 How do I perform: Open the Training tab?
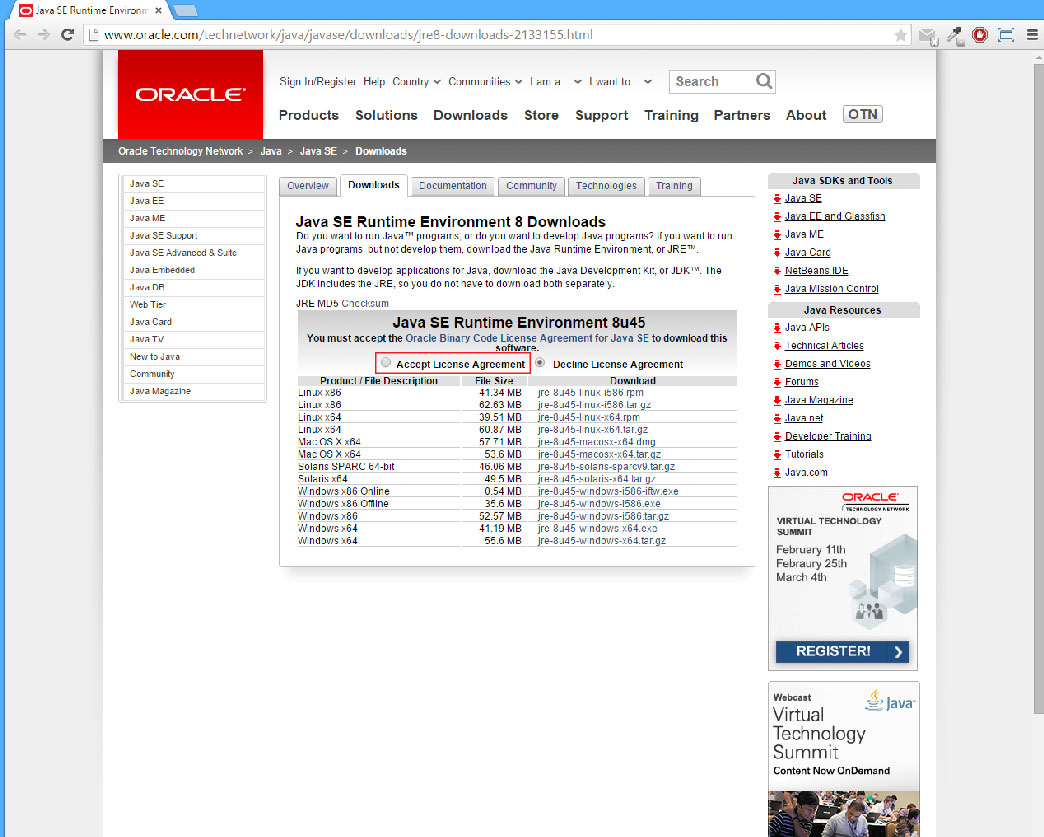[674, 186]
